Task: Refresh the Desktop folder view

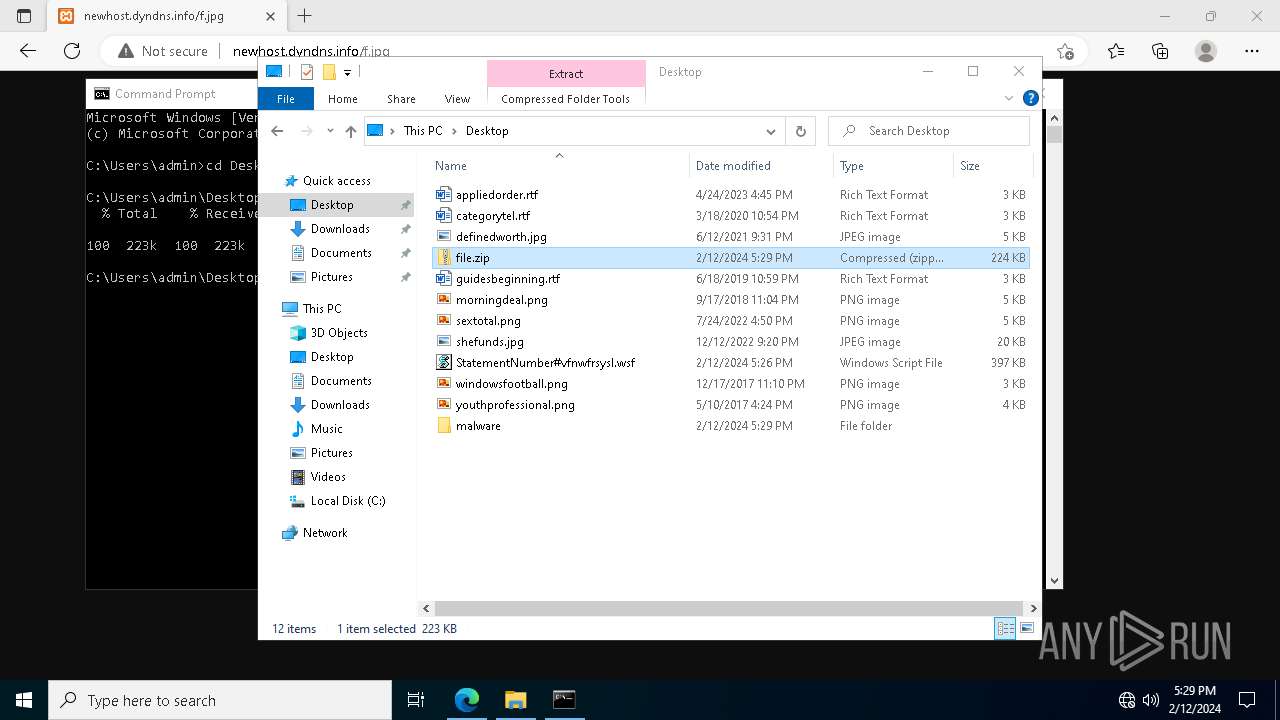Action: pos(800,131)
